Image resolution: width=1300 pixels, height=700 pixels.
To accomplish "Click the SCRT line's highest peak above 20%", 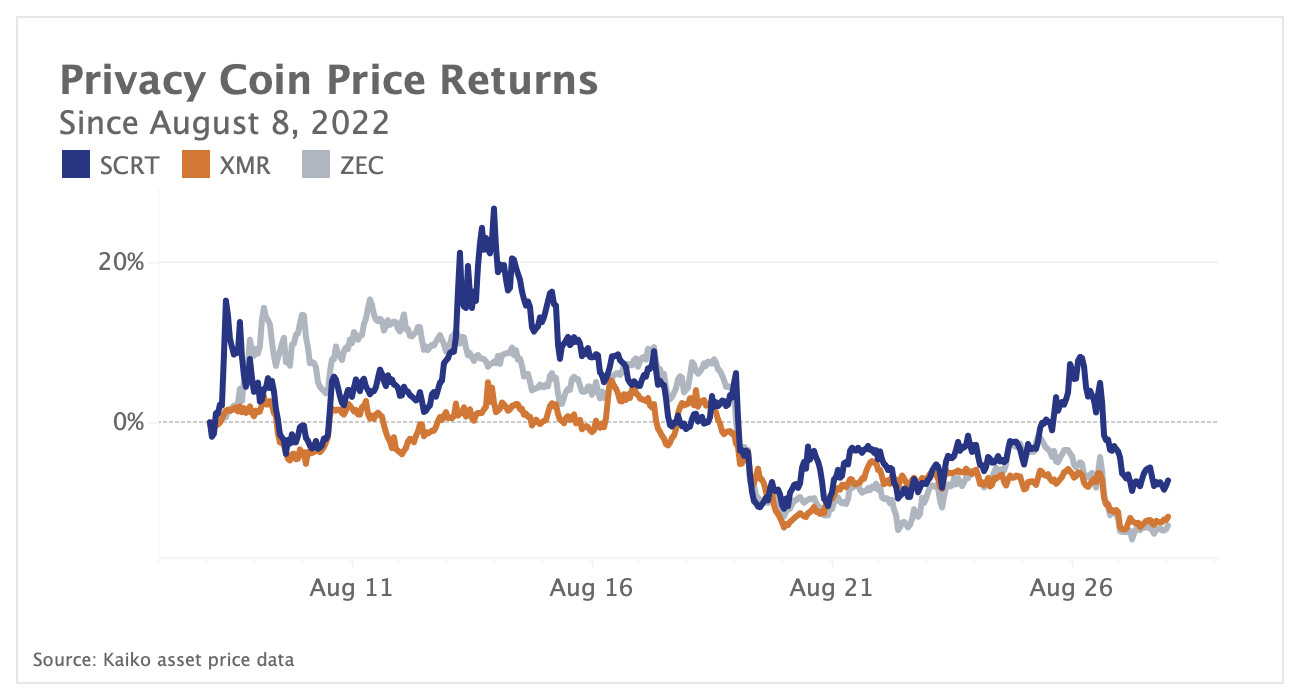I will [493, 209].
